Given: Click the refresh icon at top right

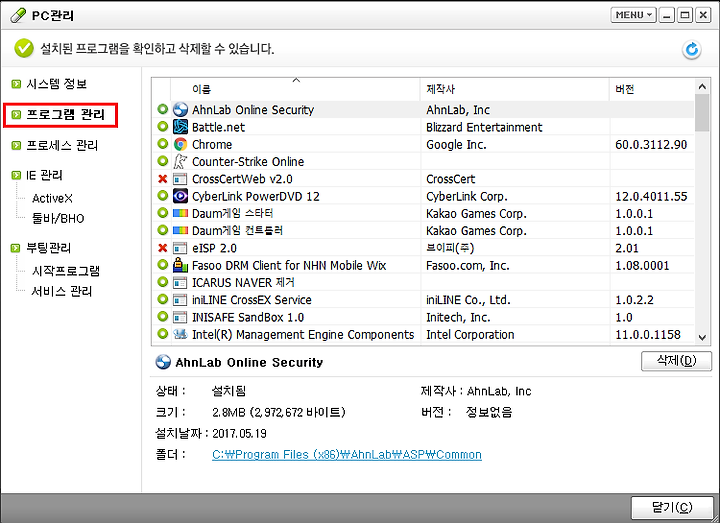Looking at the screenshot, I should click(x=692, y=50).
